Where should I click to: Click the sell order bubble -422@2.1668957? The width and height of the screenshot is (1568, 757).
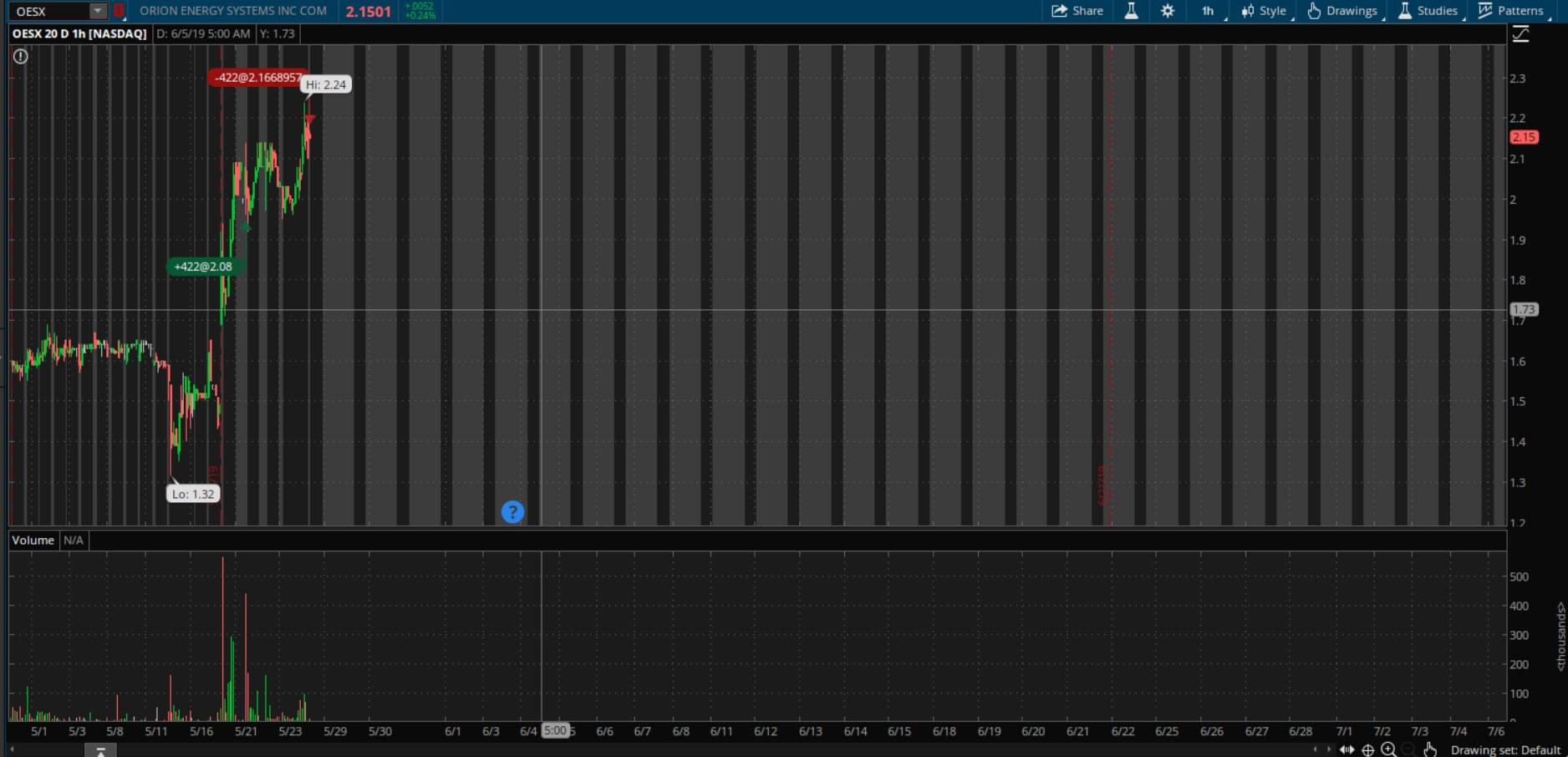(x=257, y=77)
